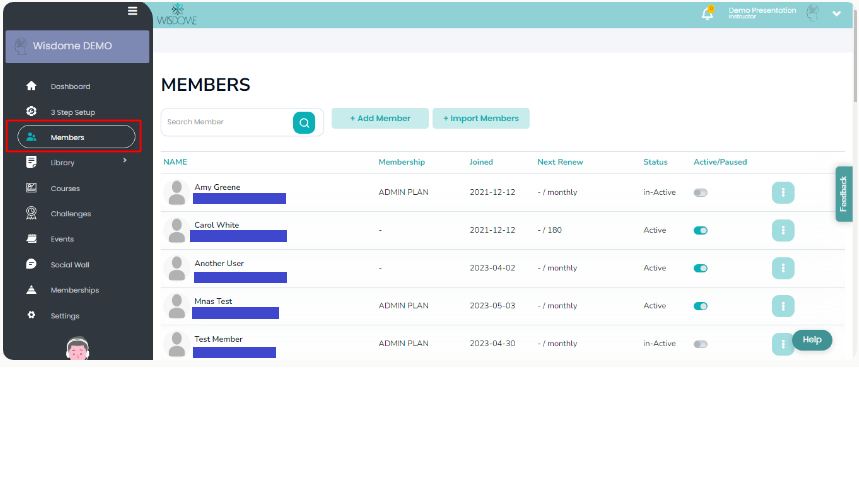The height and width of the screenshot is (477, 859).
Task: Click the + Import Members button
Action: point(481,118)
